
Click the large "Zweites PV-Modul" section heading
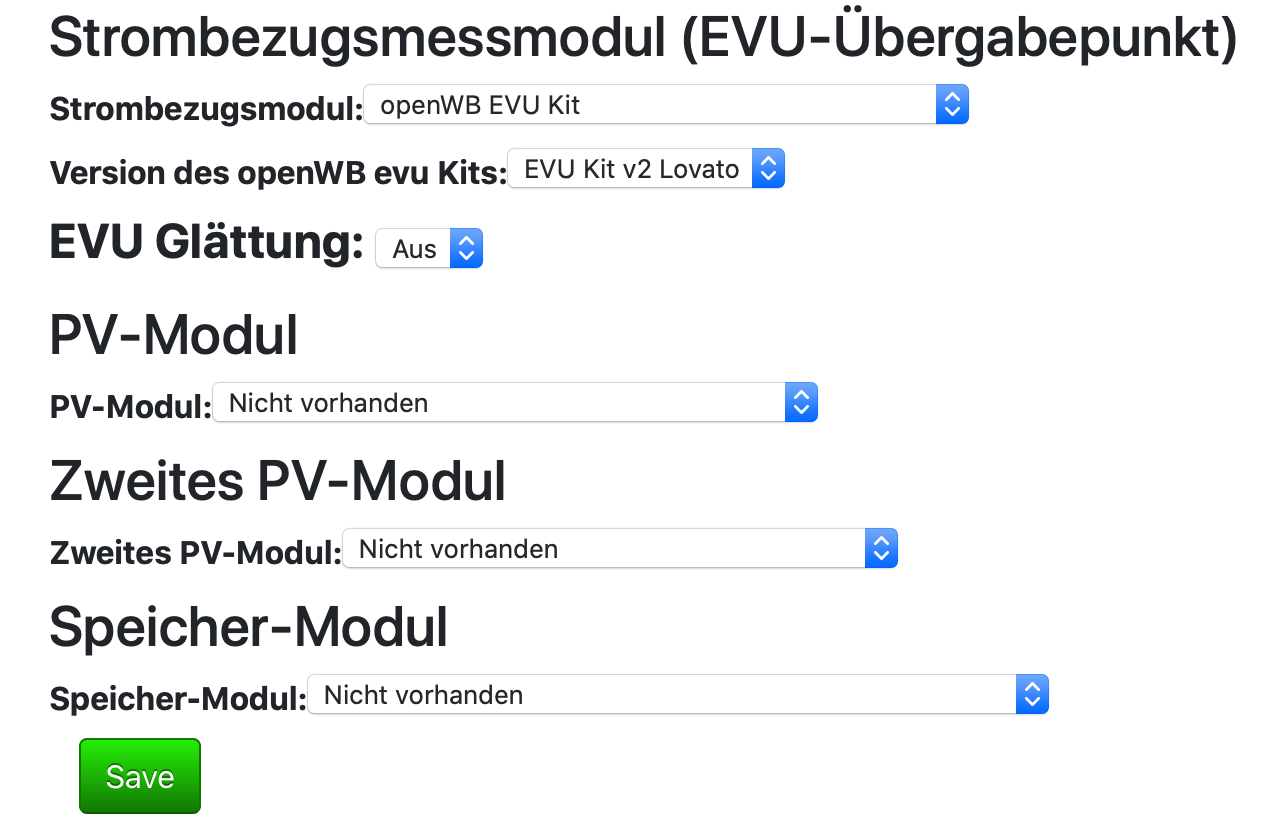(x=277, y=481)
